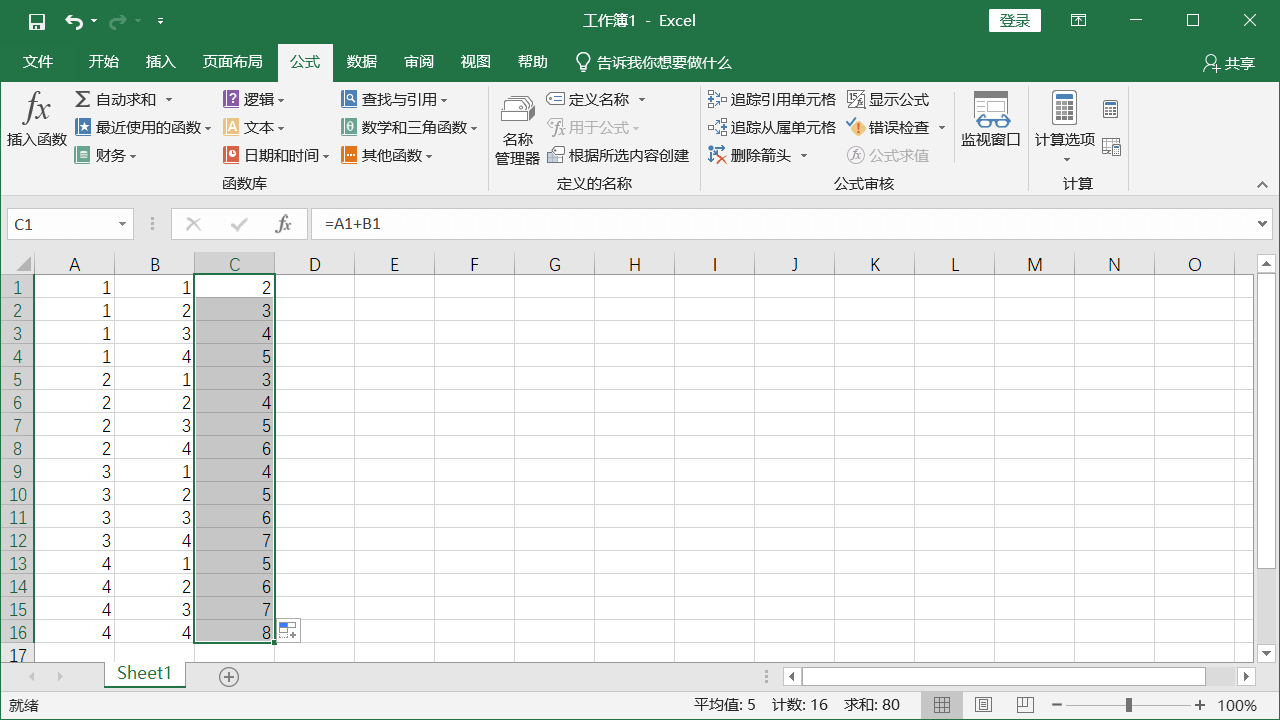Click Trace Dependents icon

coord(717,128)
